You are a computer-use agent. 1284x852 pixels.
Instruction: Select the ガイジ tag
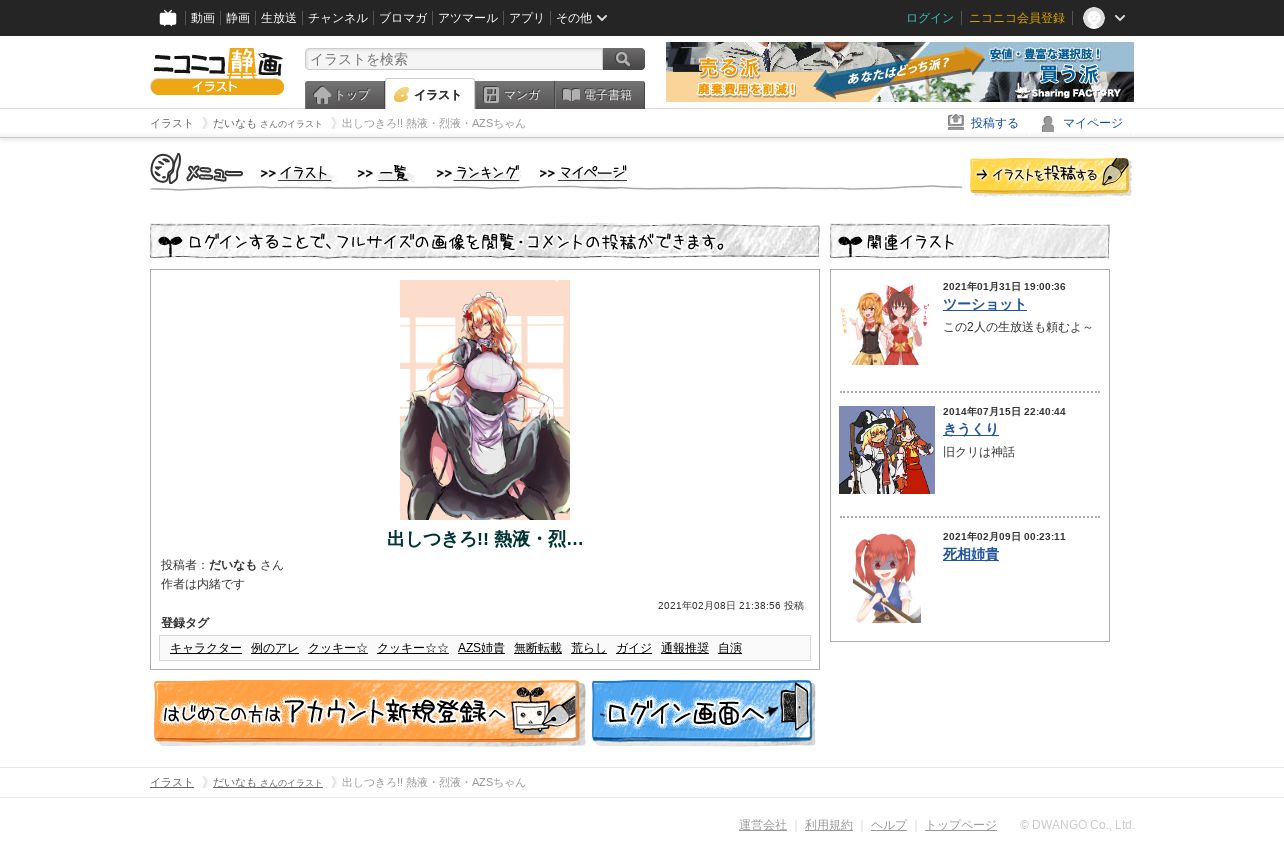coord(634,648)
